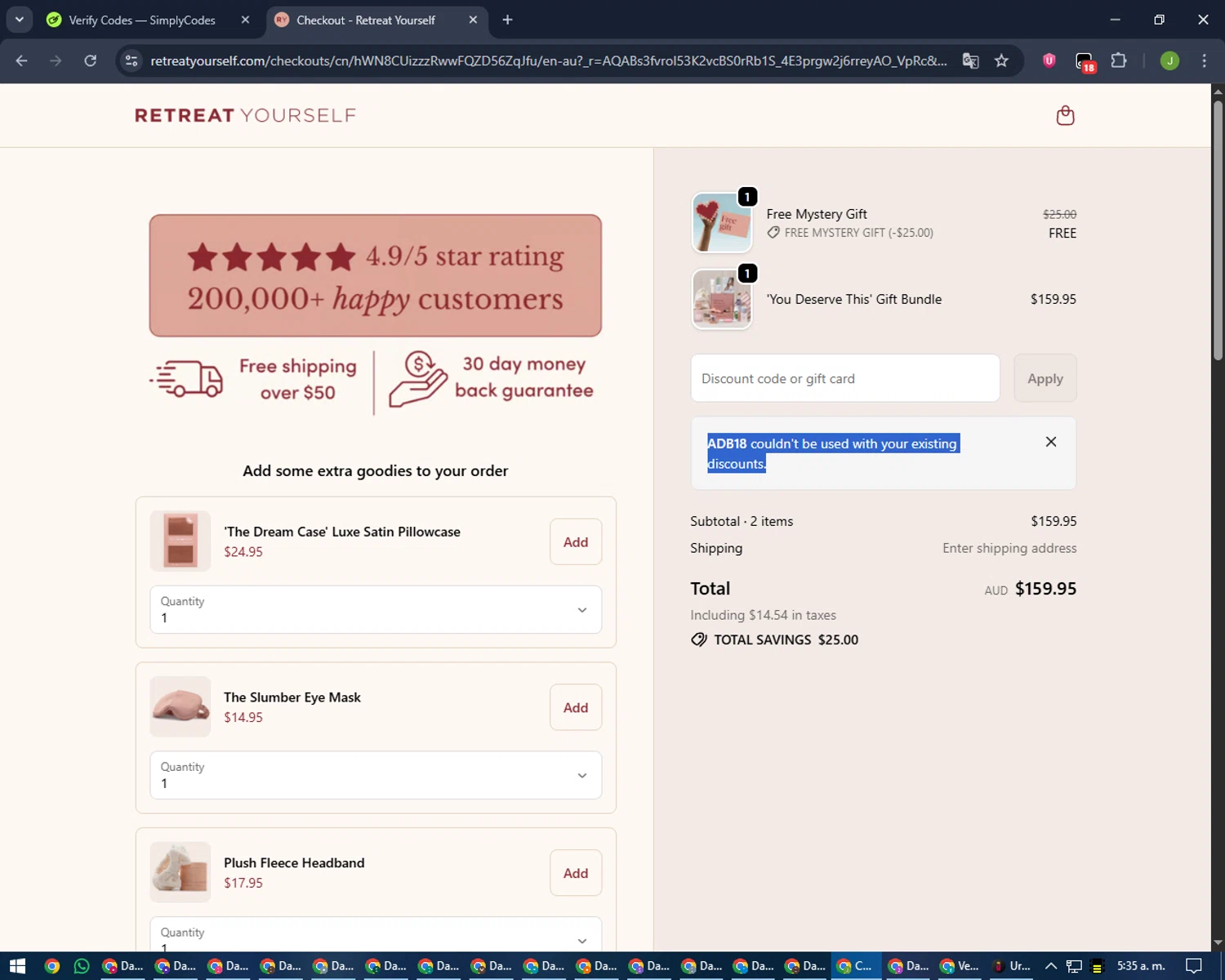Screen dimensions: 1225x980
Task: Click the address bar URL
Action: click(549, 60)
